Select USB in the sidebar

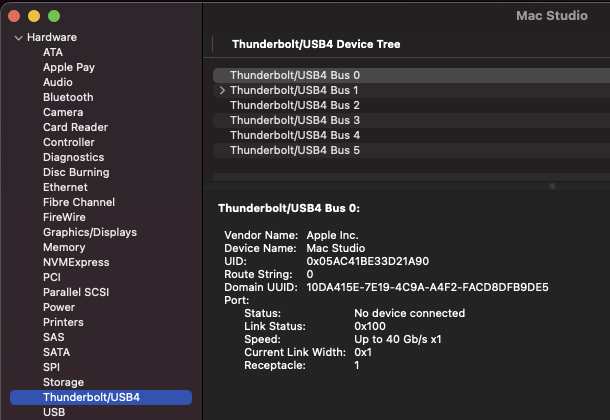coord(54,412)
